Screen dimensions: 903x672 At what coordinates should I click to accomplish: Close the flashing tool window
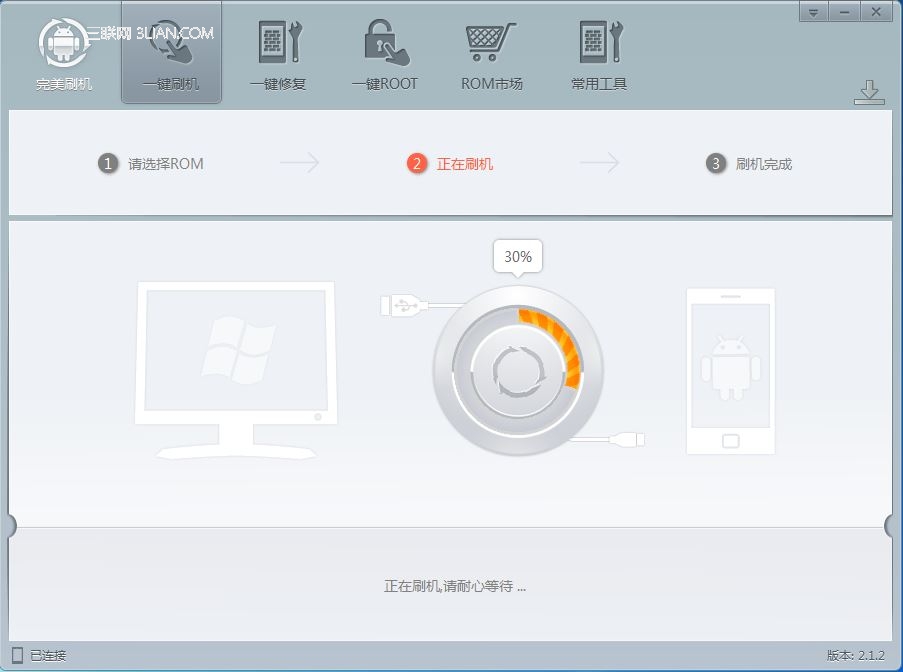click(876, 12)
